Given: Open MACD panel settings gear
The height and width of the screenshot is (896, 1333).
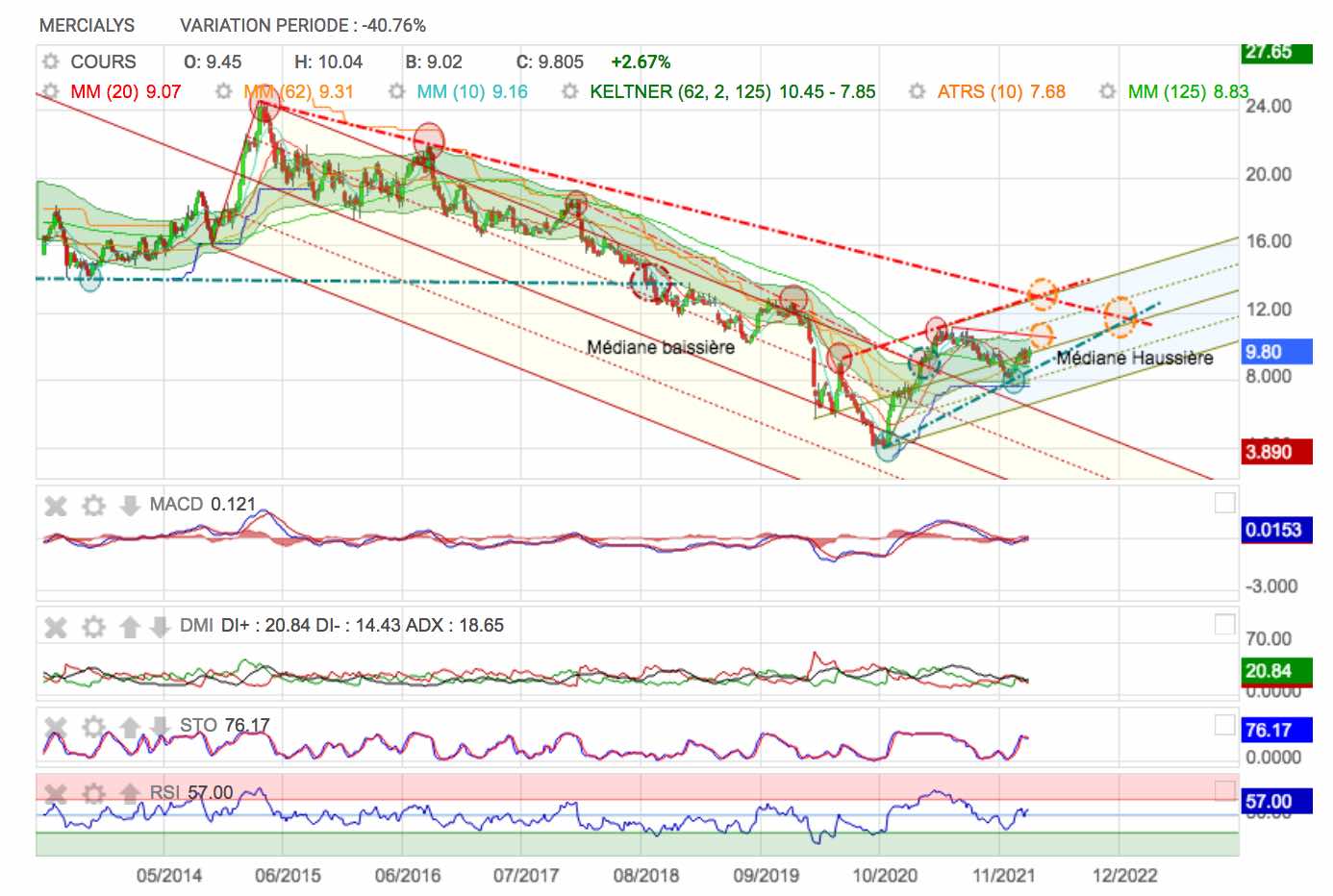Looking at the screenshot, I should (x=93, y=505).
